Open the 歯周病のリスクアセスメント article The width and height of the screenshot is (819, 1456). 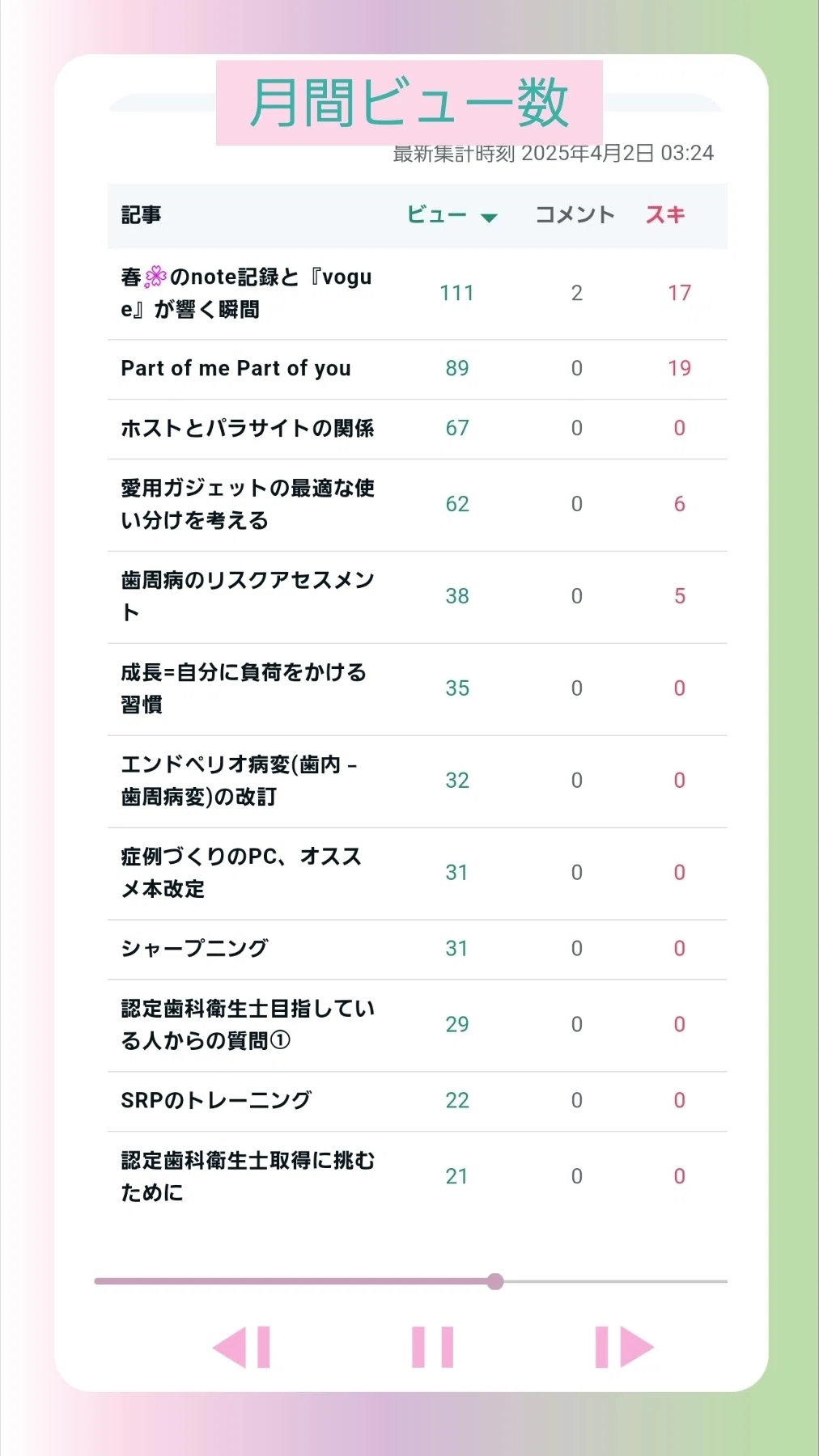click(247, 596)
